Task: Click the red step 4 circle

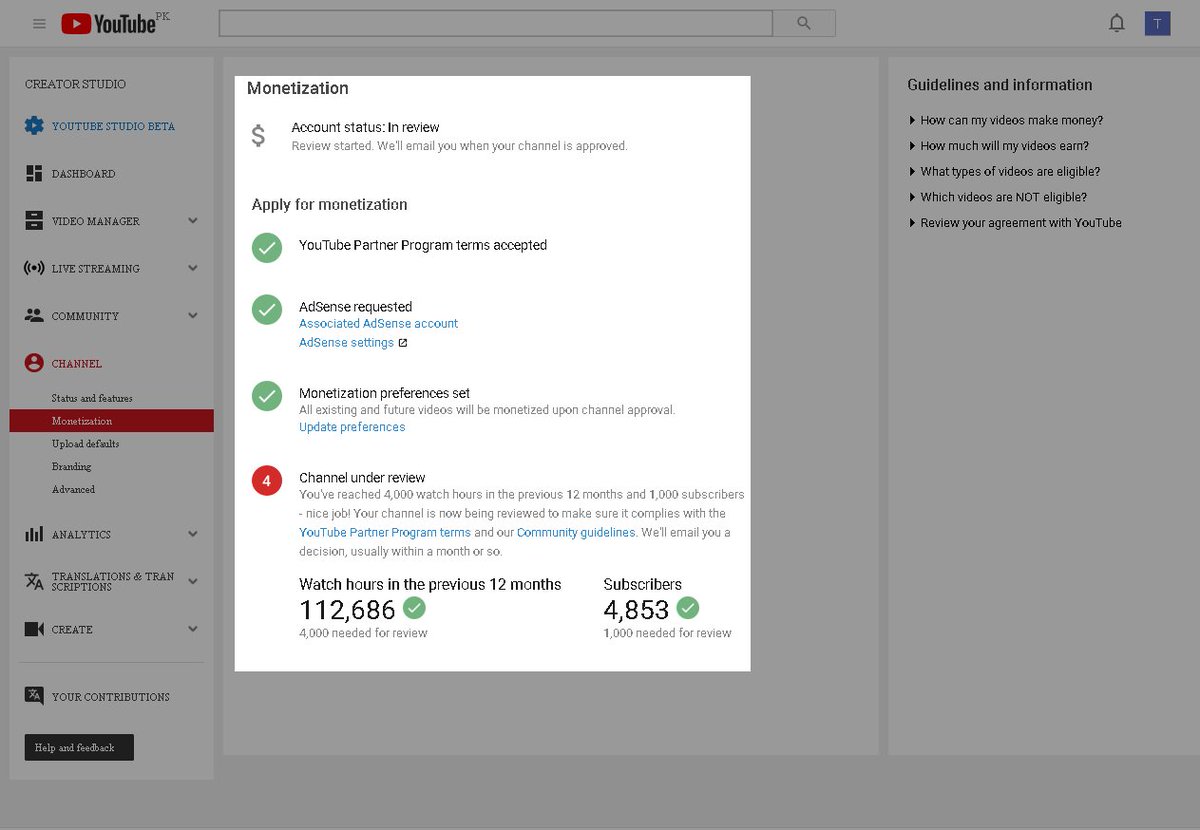Action: point(267,481)
